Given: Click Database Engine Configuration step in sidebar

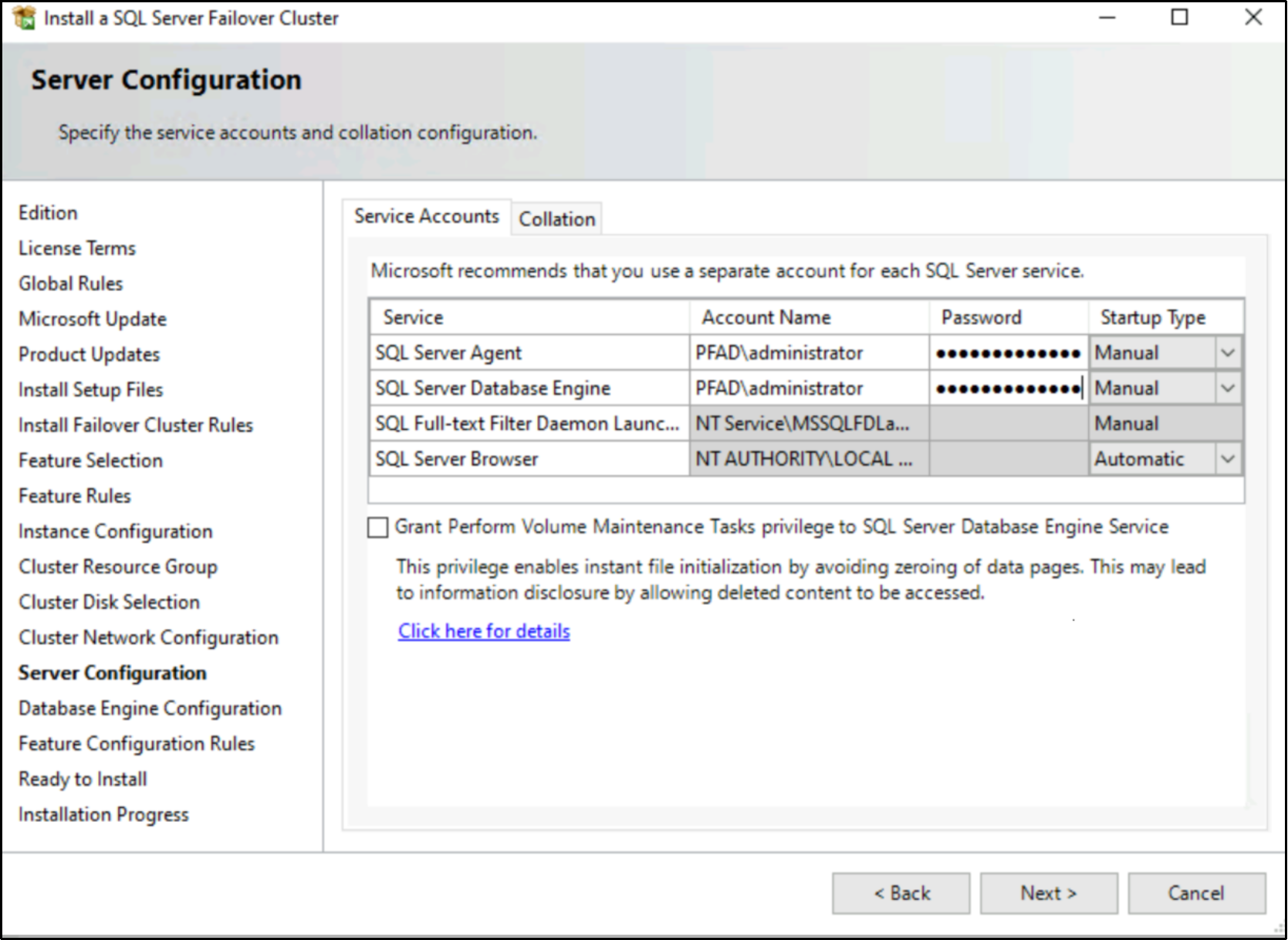Looking at the screenshot, I should point(150,709).
